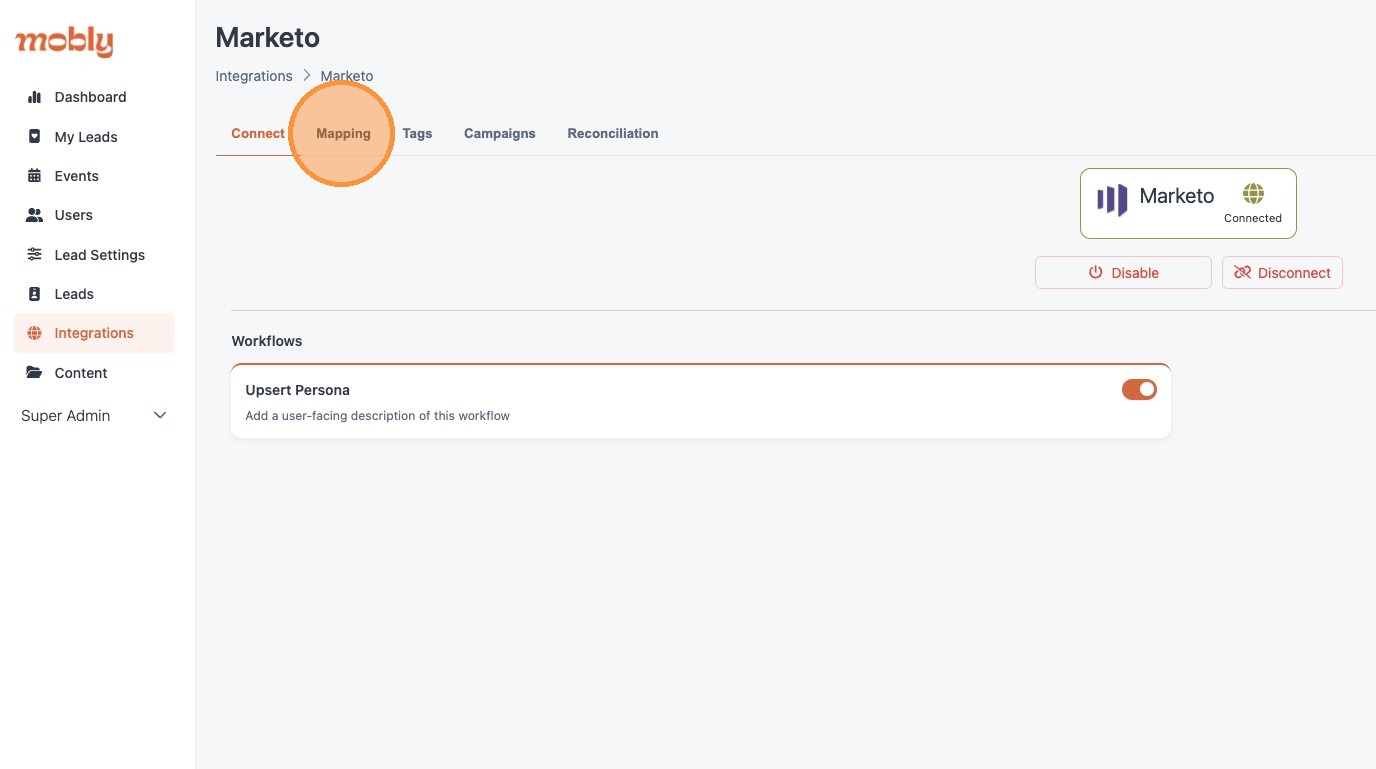Go to the Campaigns tab
Image resolution: width=1376 pixels, height=769 pixels.
tap(499, 133)
